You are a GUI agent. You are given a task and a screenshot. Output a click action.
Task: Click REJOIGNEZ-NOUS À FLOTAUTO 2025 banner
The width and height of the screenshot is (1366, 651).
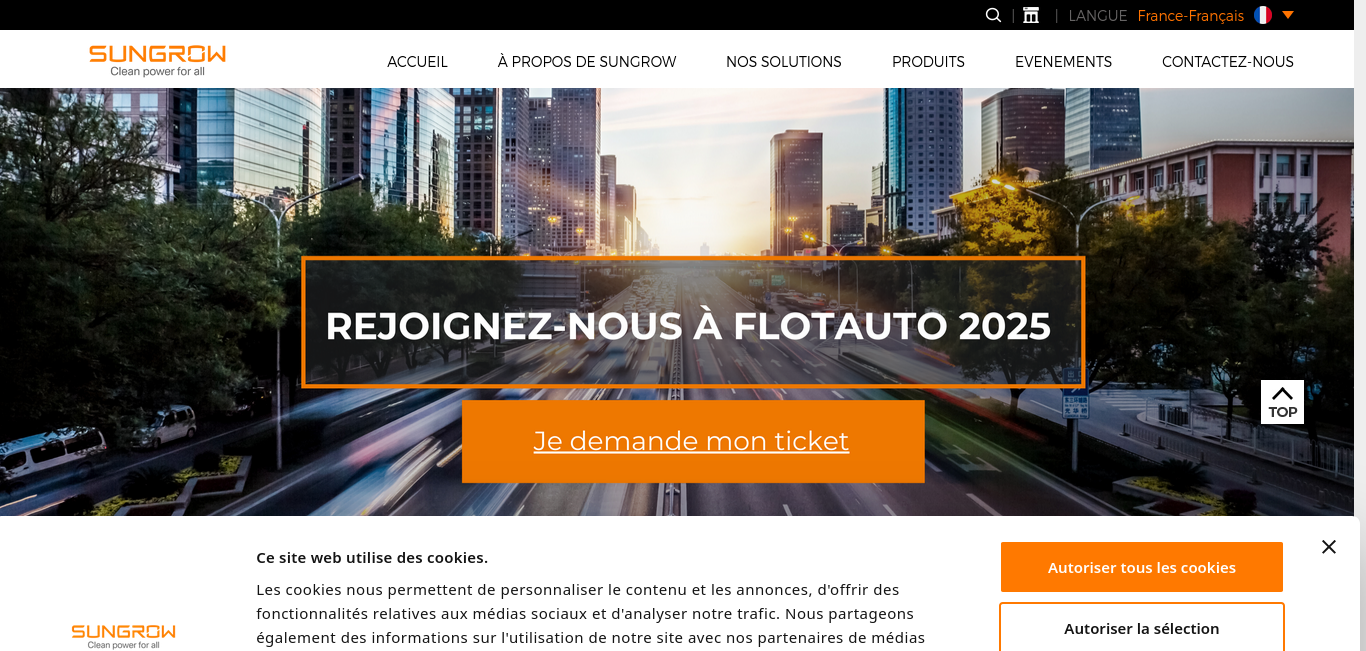693,322
